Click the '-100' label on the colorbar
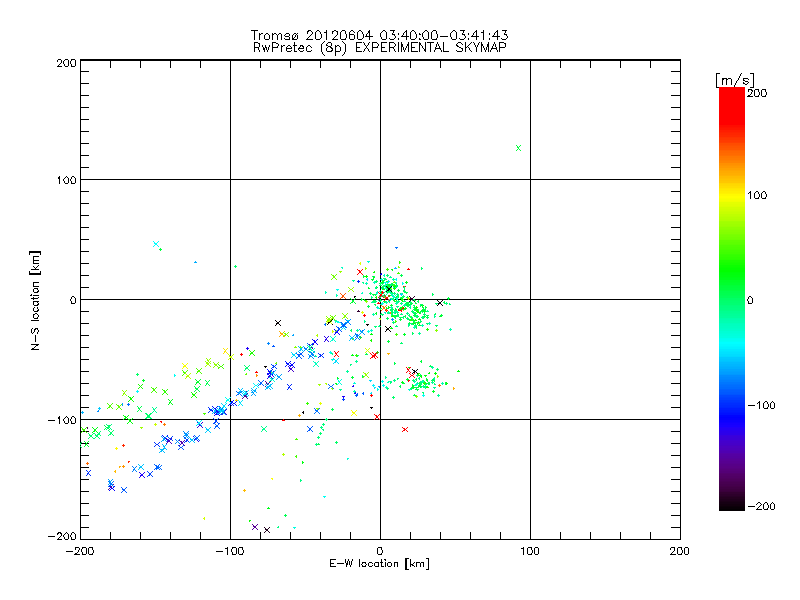The height and width of the screenshot is (600, 800). (761, 406)
